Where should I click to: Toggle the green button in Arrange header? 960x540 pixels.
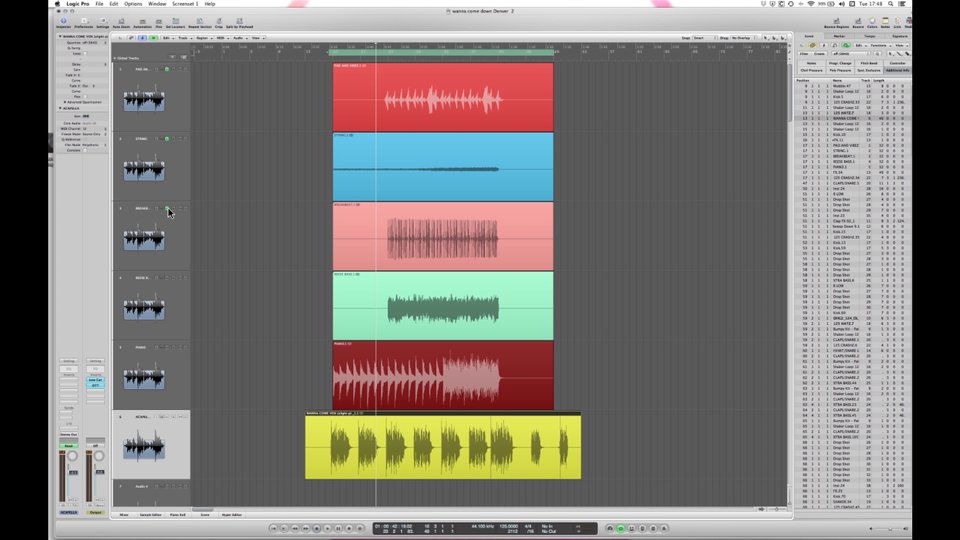coord(153,38)
